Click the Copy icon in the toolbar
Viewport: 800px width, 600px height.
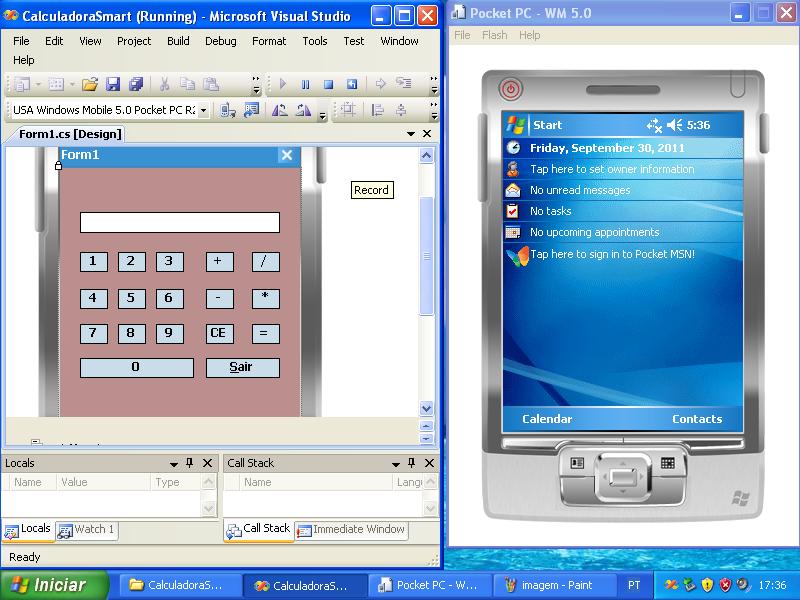point(188,84)
